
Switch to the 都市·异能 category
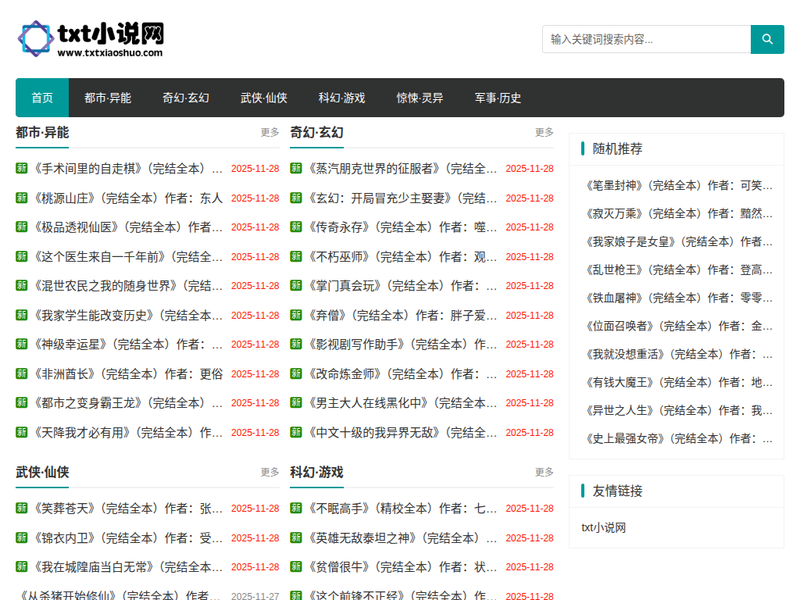pos(107,98)
